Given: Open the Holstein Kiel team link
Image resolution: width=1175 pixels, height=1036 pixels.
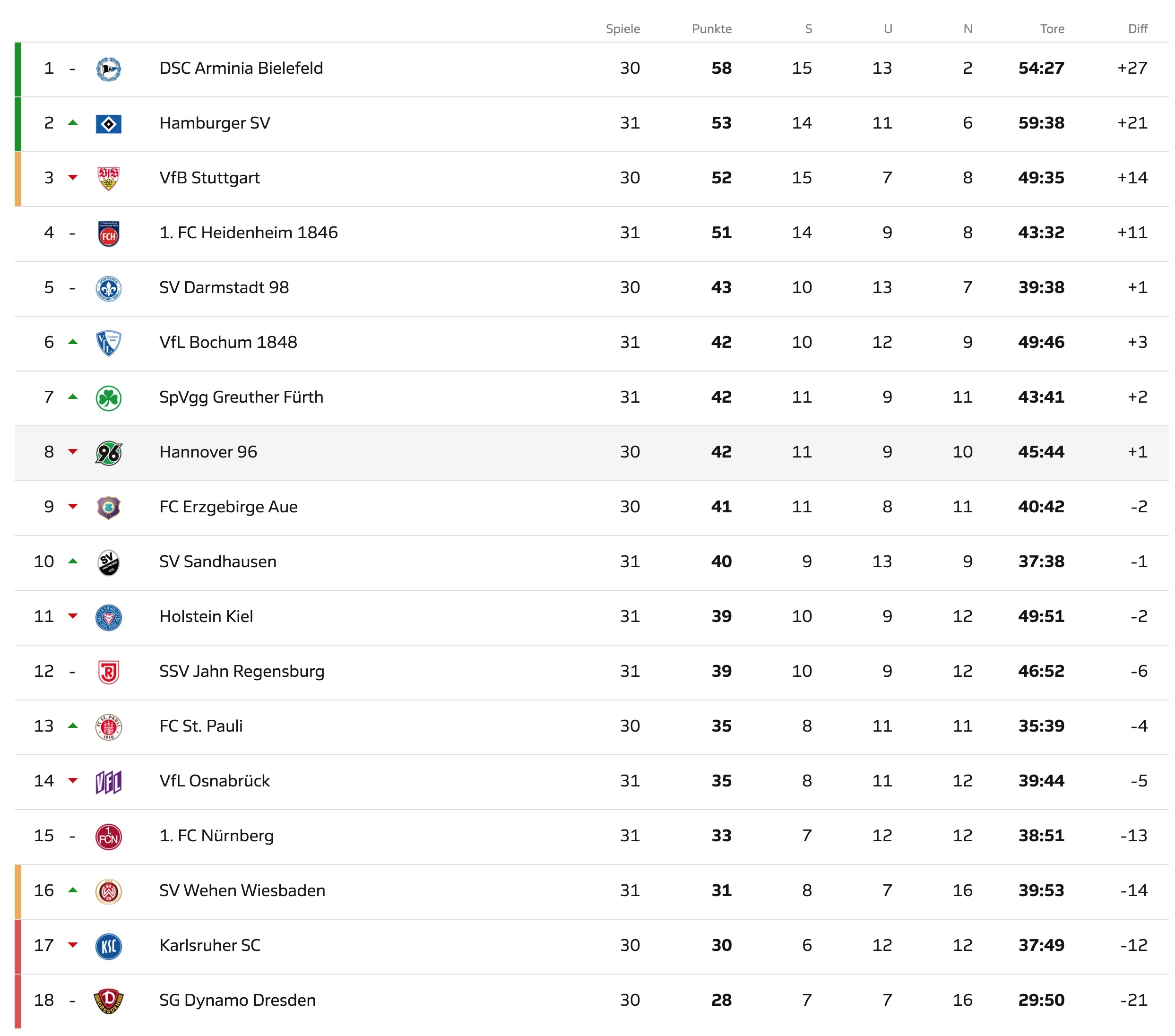Looking at the screenshot, I should 206,616.
